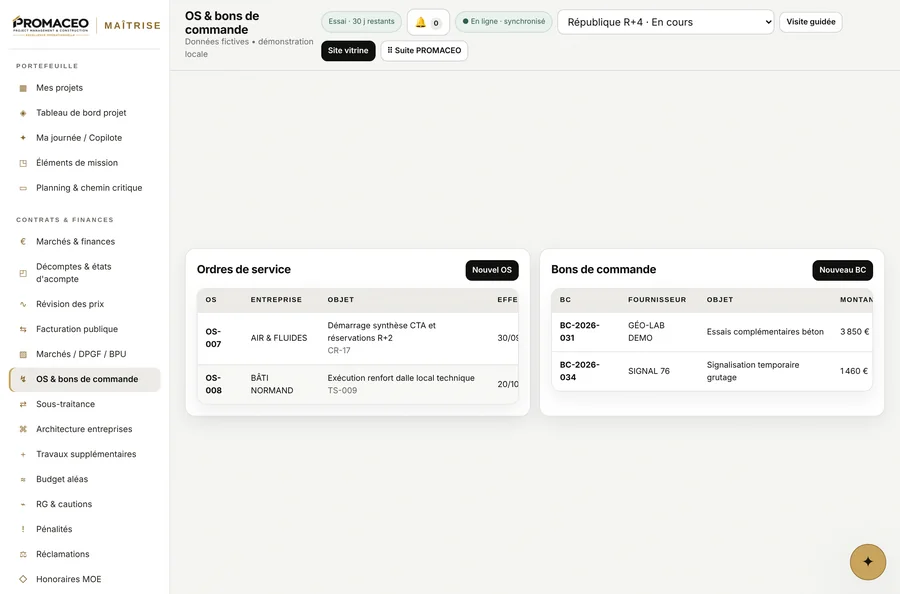Open Réclamations in the sidebar
Screen dimensions: 900x594
tap(84, 554)
